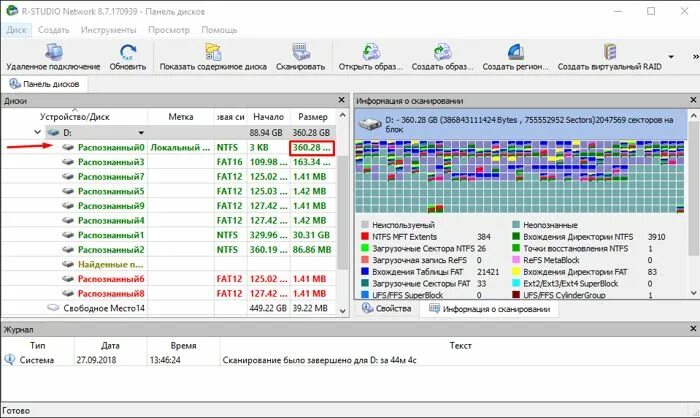Click the R-STUDIO app icon in title bar
Viewport: 700px width, 418px height.
click(x=11, y=10)
